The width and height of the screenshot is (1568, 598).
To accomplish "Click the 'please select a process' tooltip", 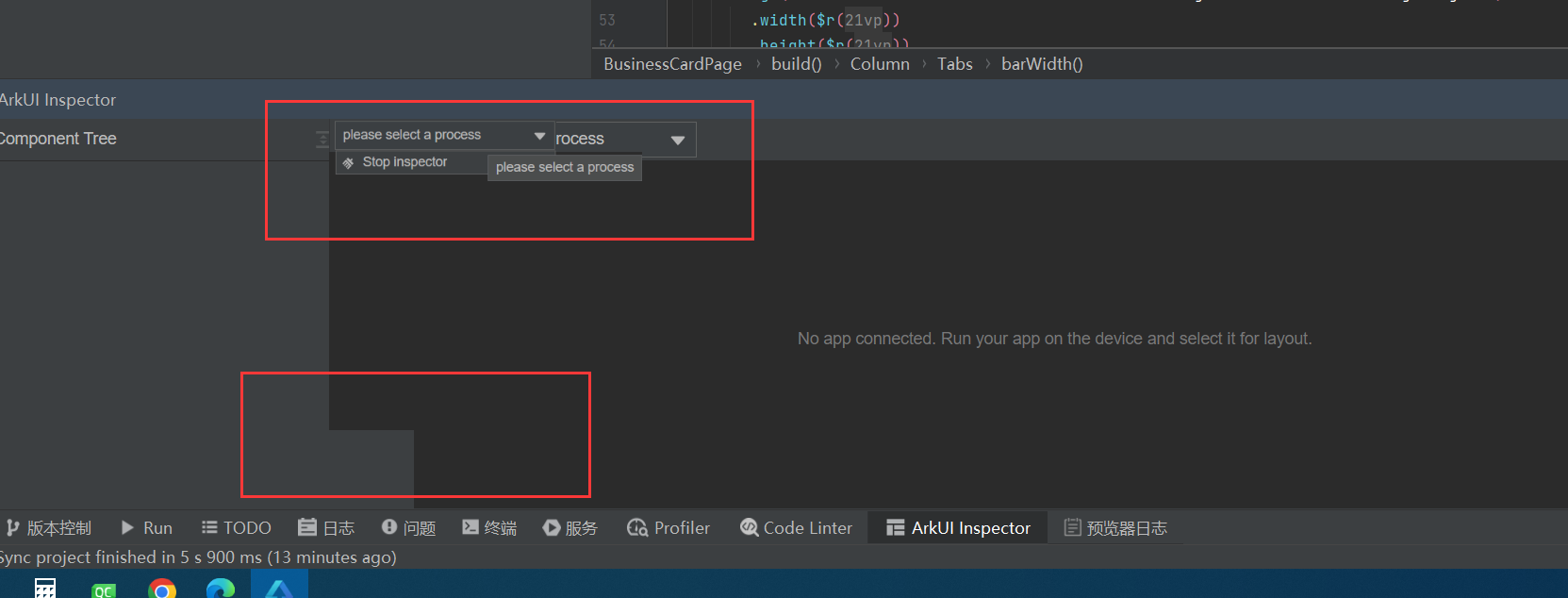I will (x=565, y=167).
